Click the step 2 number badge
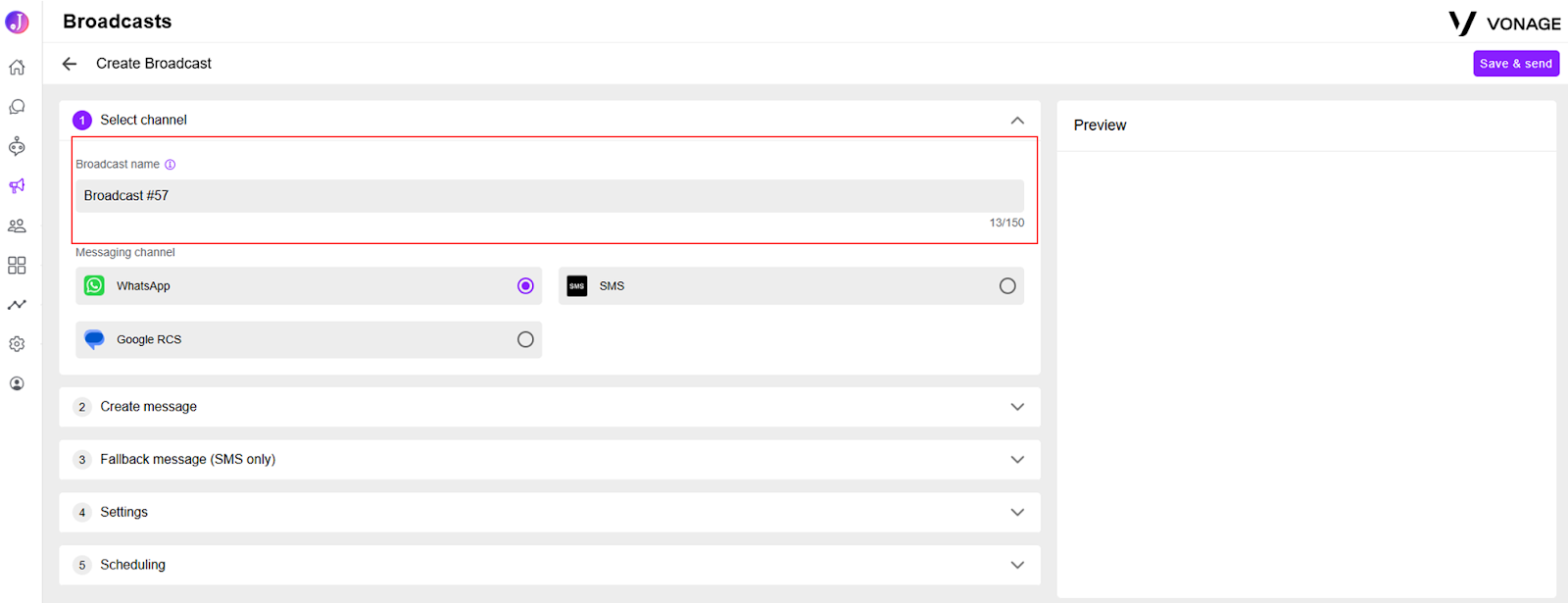 82,407
